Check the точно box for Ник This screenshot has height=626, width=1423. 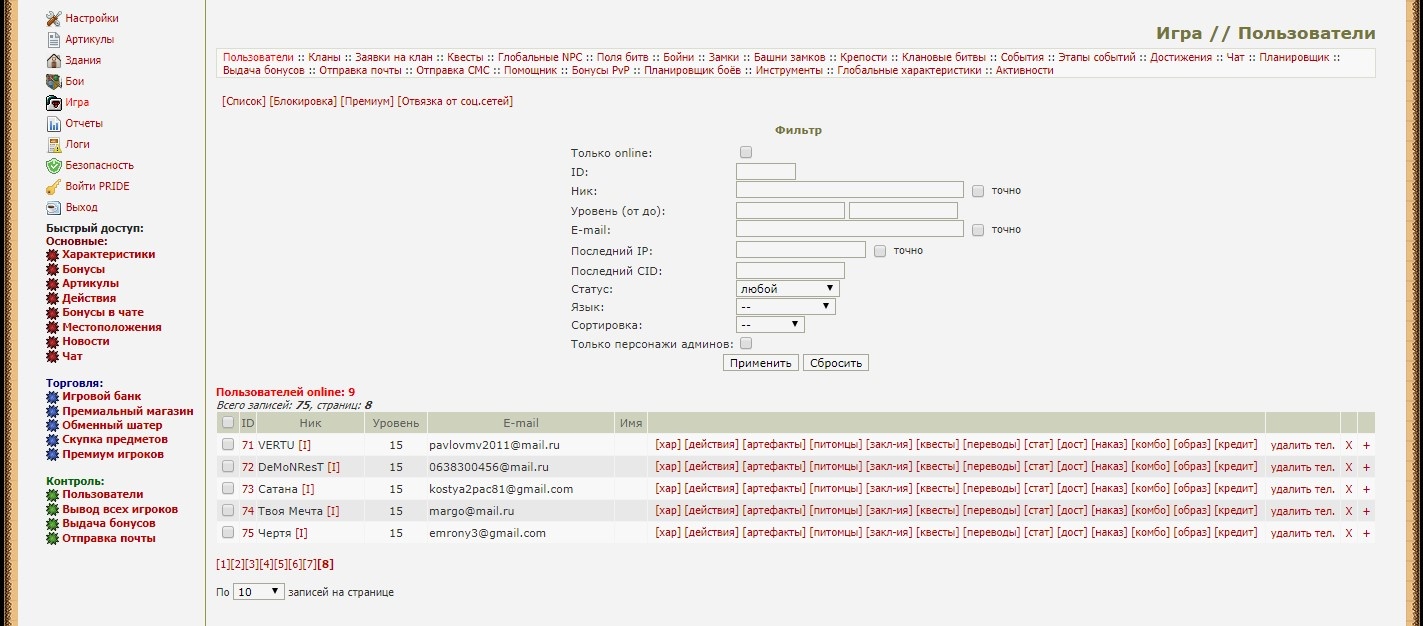[x=978, y=190]
